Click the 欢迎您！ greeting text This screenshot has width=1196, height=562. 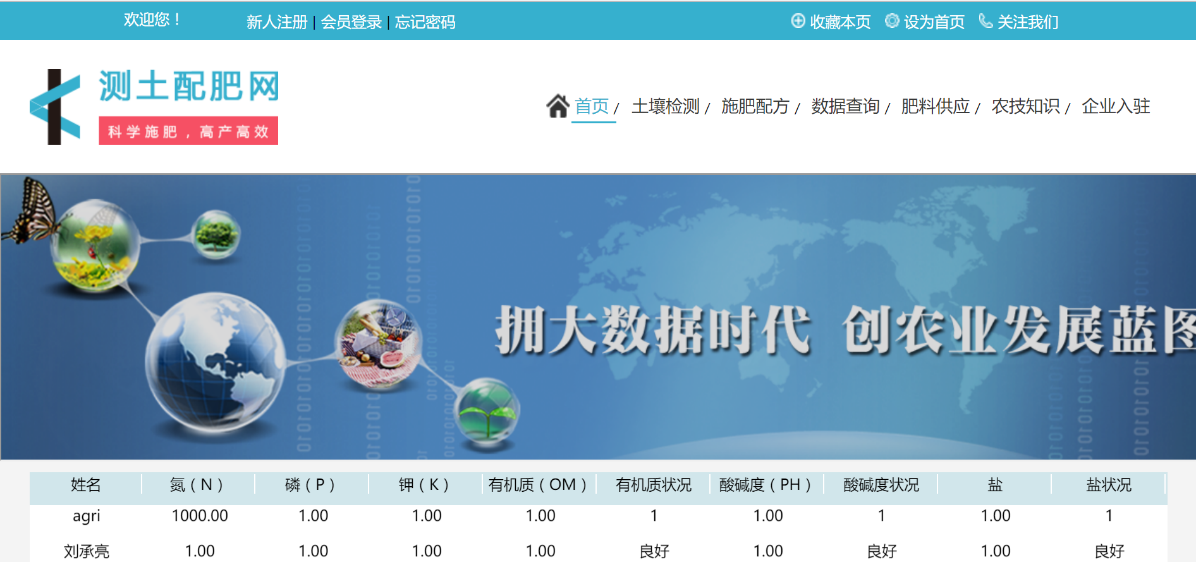click(153, 20)
